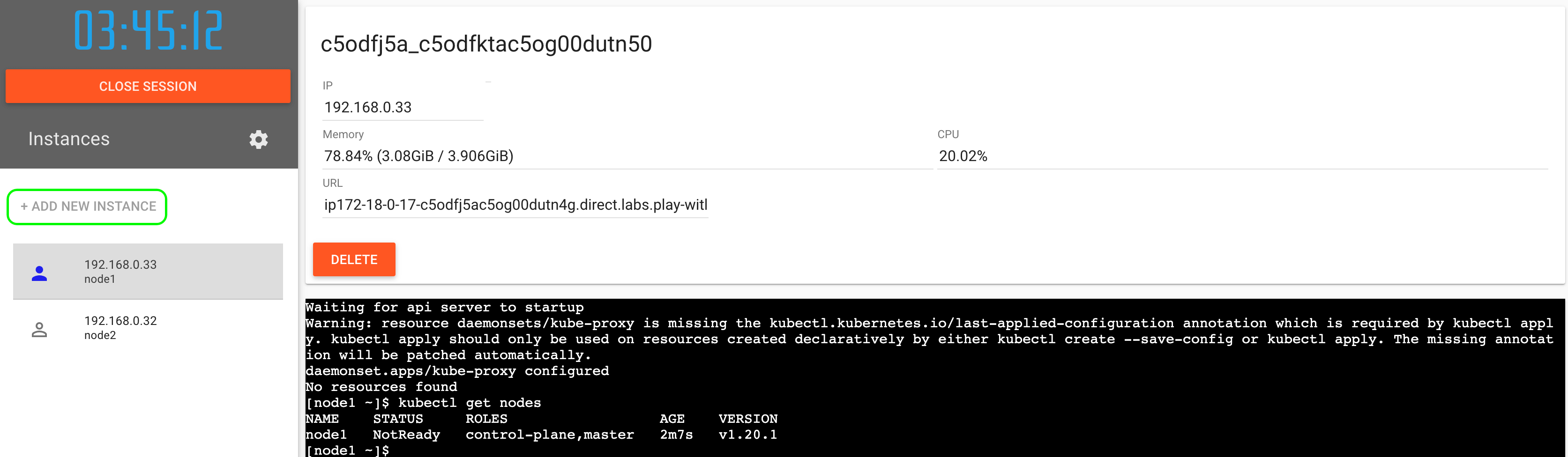
Task: Open the Instances settings gear
Action: pos(258,140)
